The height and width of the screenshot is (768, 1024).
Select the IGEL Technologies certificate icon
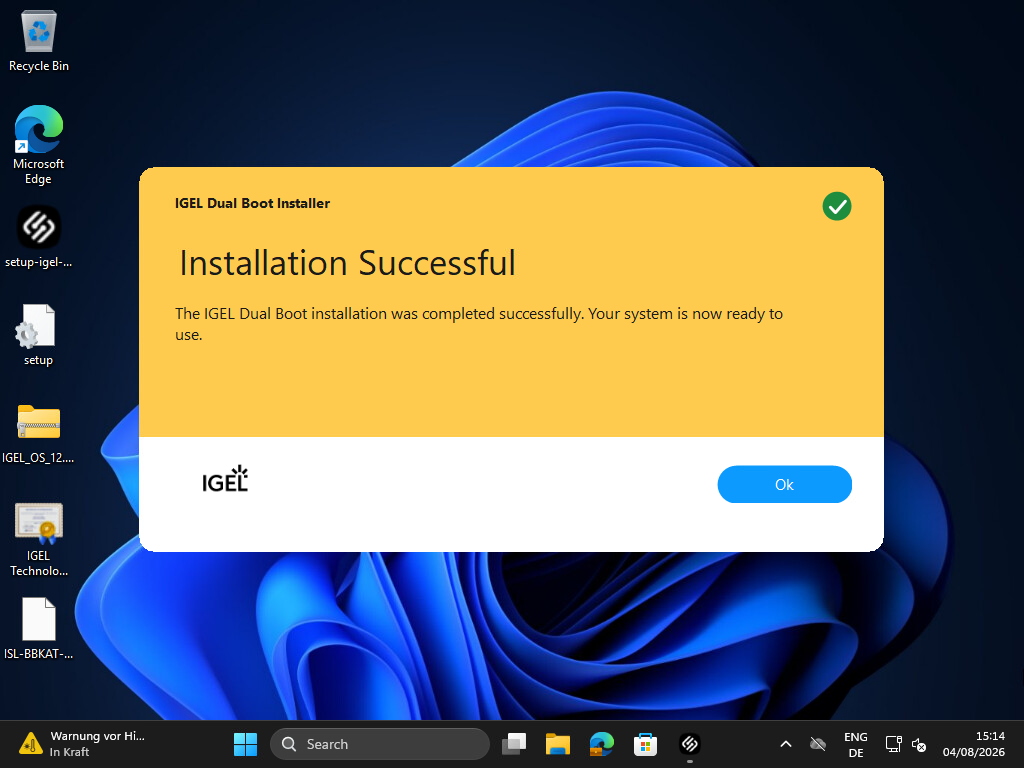39,539
